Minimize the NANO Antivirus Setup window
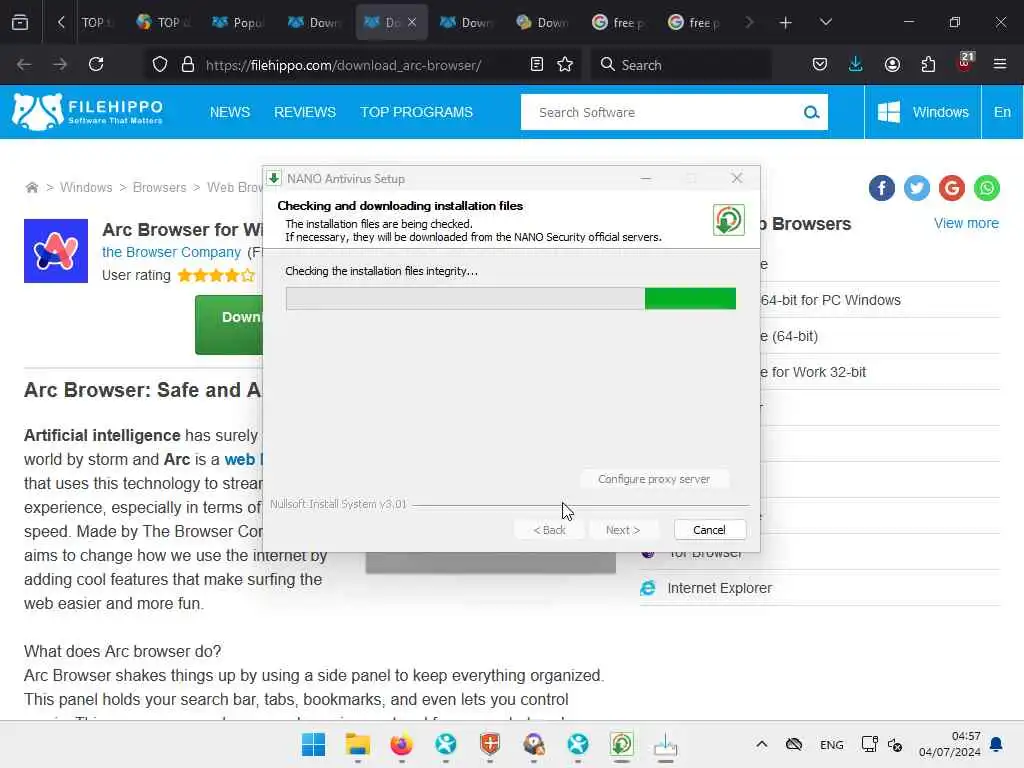 coord(646,178)
